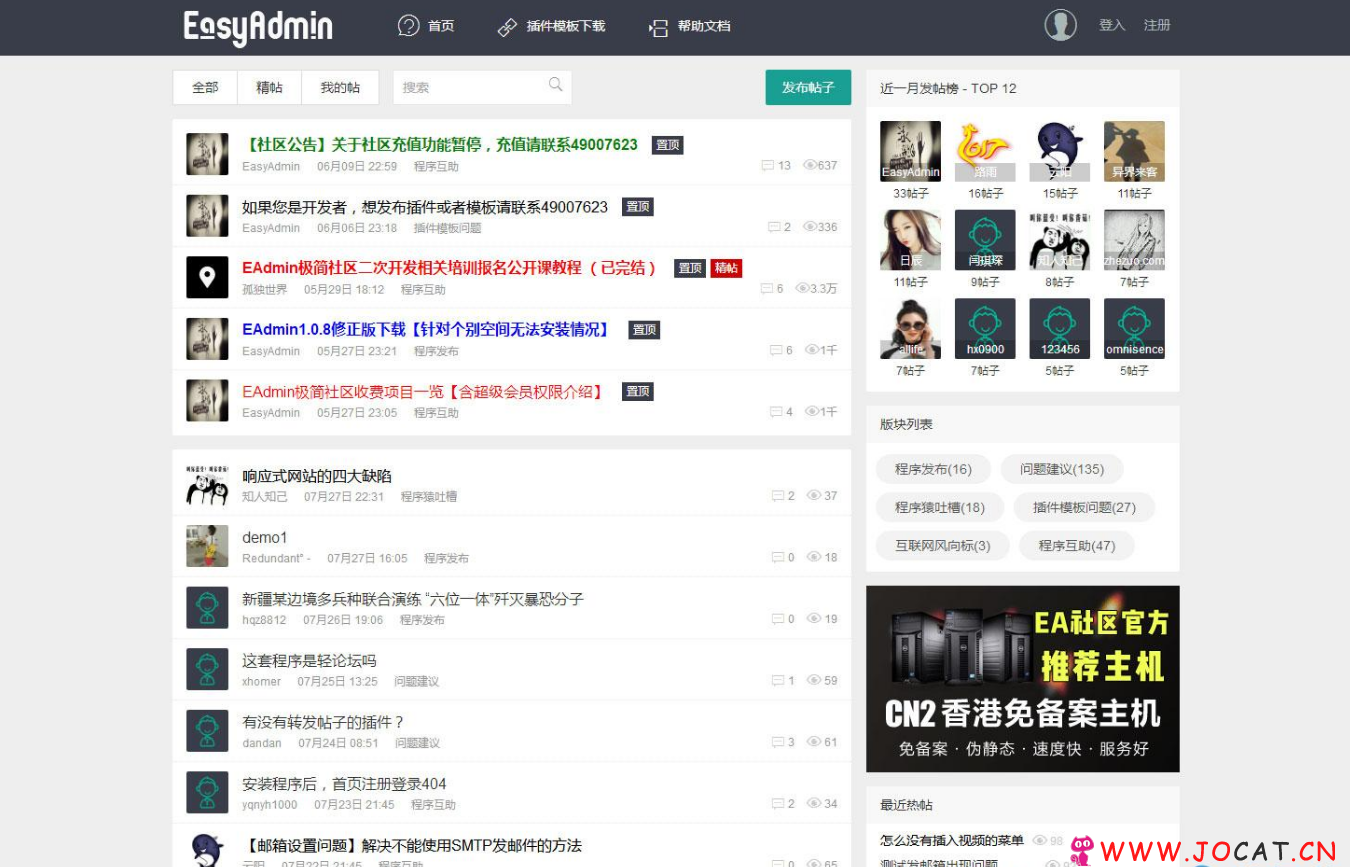1350x867 pixels.
Task: Select 插件模板问题(27) section tag
Action: (x=1084, y=507)
